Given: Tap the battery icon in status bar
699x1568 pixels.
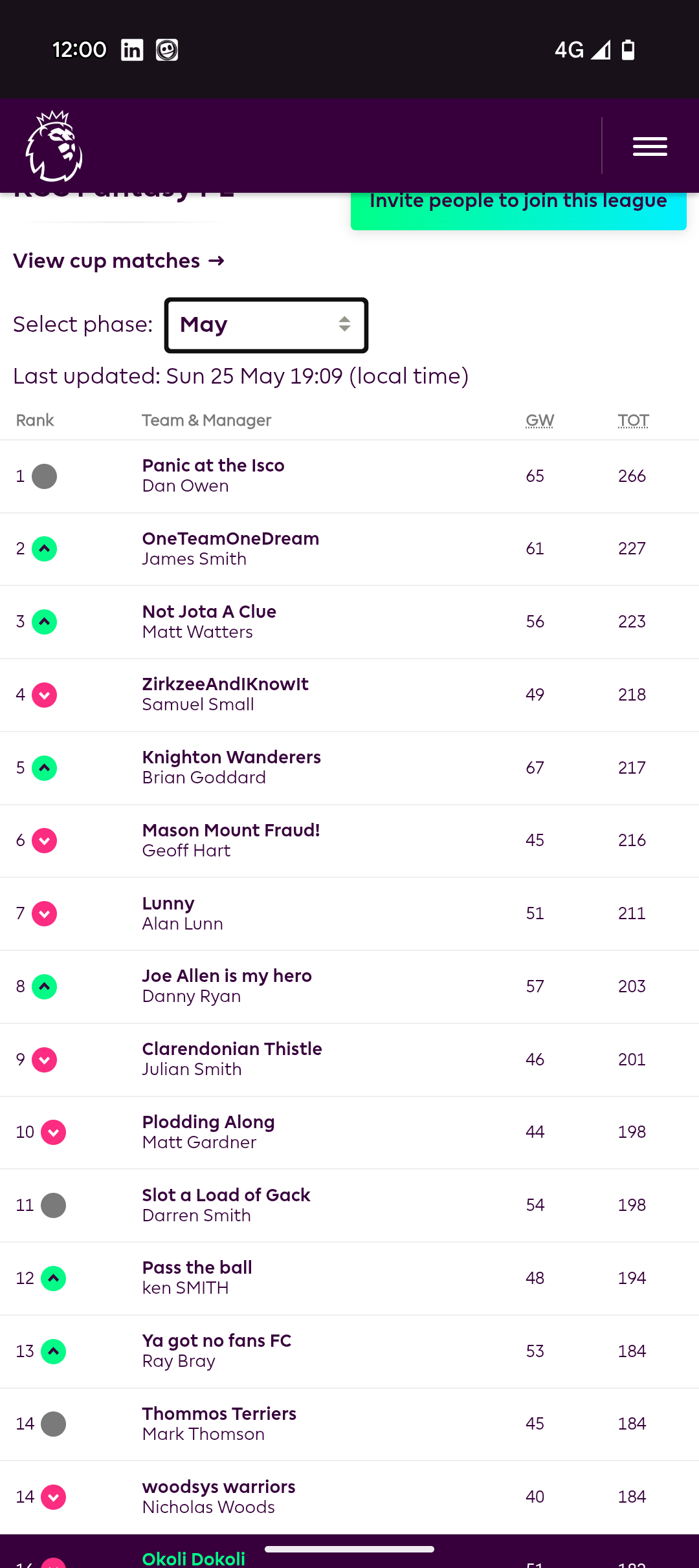Looking at the screenshot, I should [628, 50].
